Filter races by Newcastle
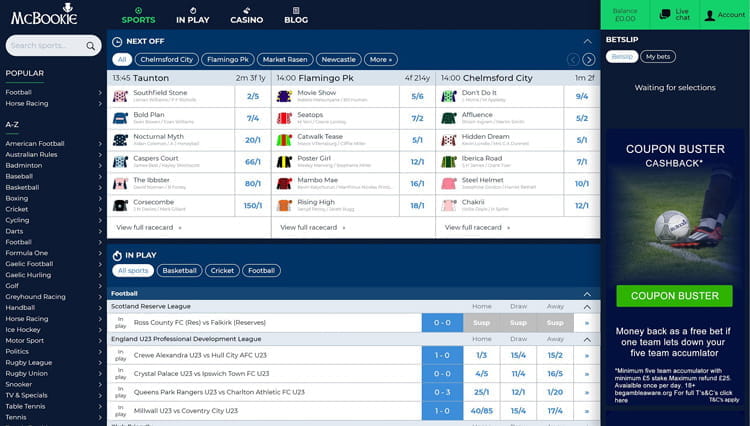The height and width of the screenshot is (426, 750). 338,60
